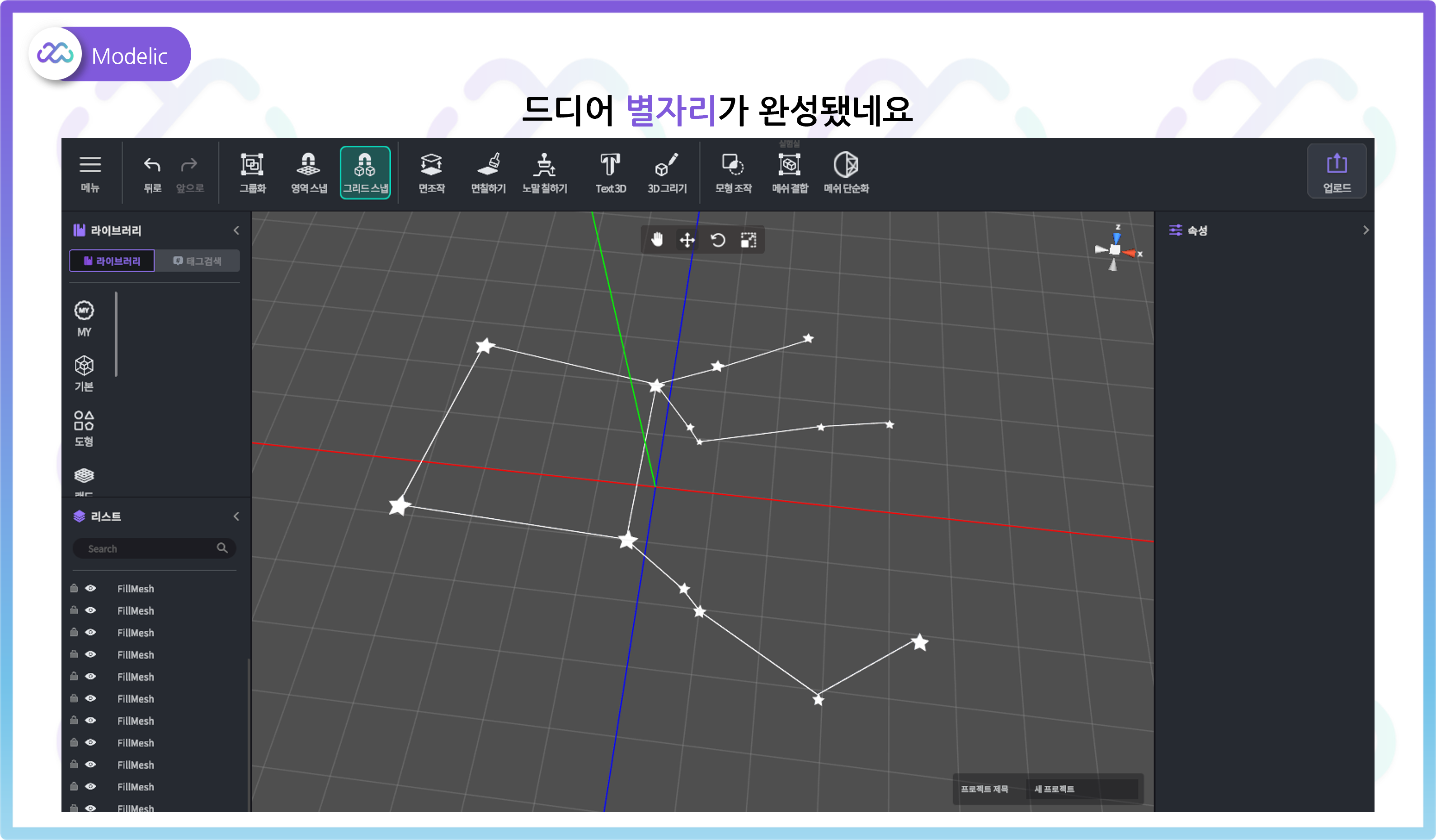
Task: Collapse the 리스트 panel with its chevron
Action: point(236,516)
